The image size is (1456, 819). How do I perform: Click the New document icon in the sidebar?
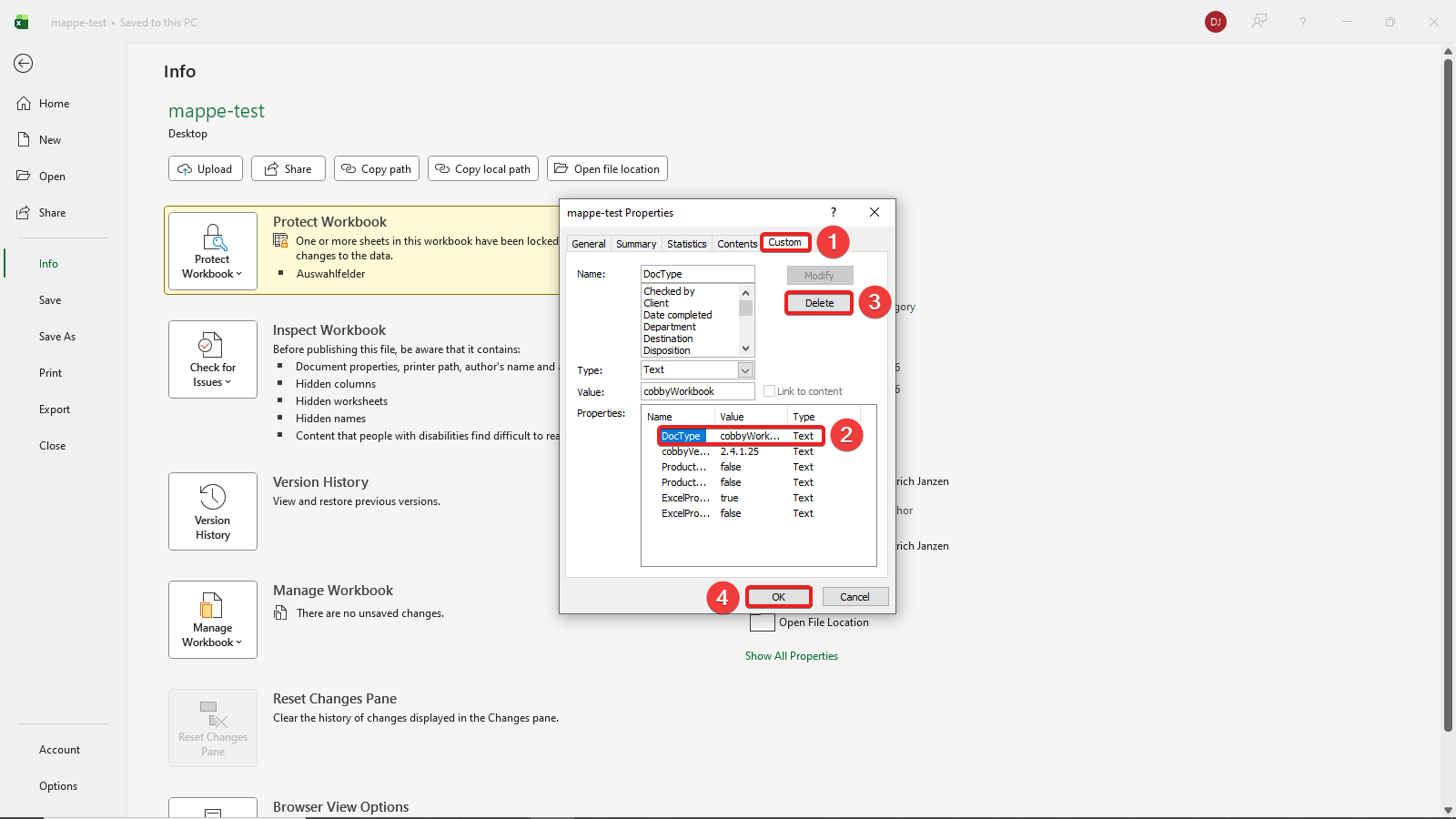pyautogui.click(x=25, y=139)
